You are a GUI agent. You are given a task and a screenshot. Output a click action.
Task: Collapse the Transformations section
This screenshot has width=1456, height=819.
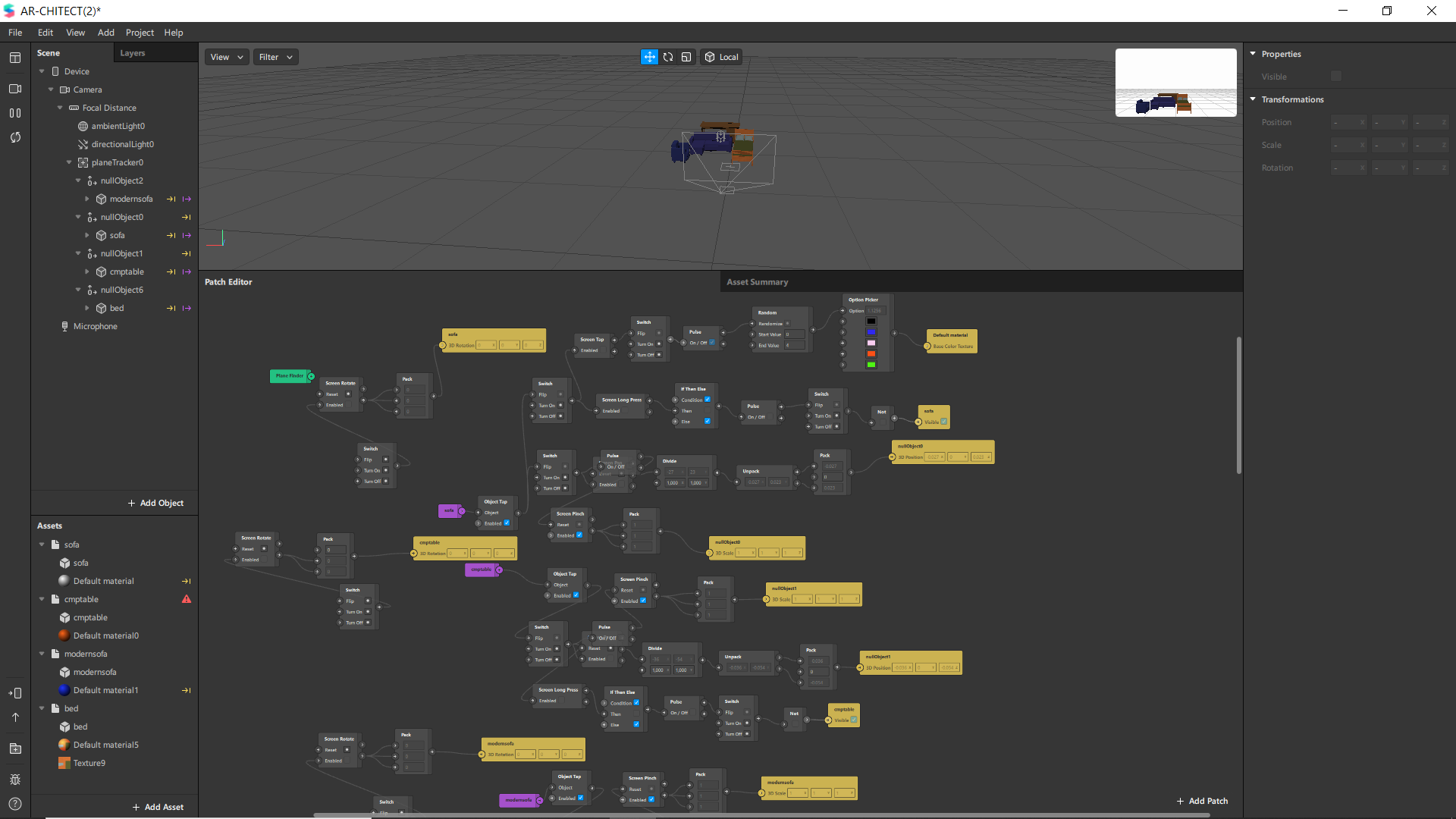click(x=1254, y=99)
